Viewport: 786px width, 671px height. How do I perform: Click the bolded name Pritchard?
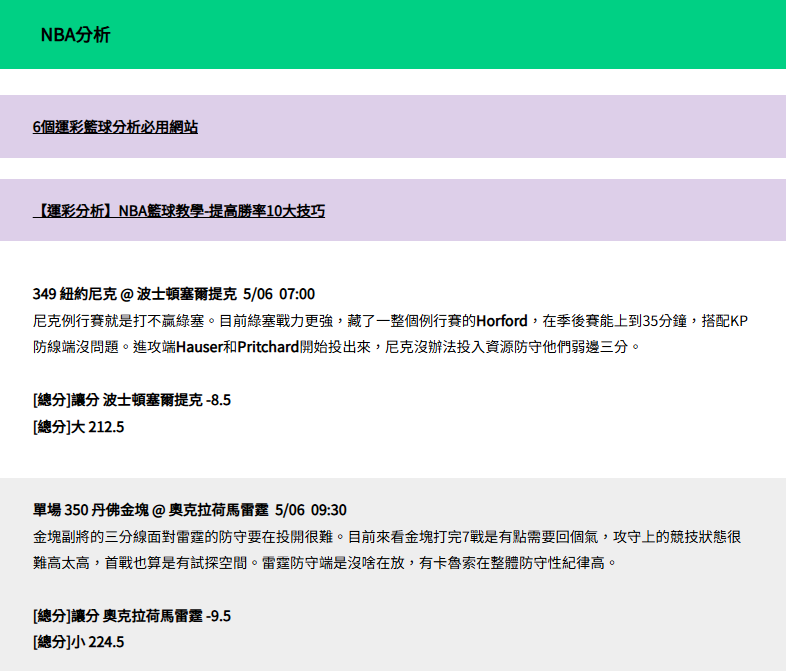tap(268, 347)
